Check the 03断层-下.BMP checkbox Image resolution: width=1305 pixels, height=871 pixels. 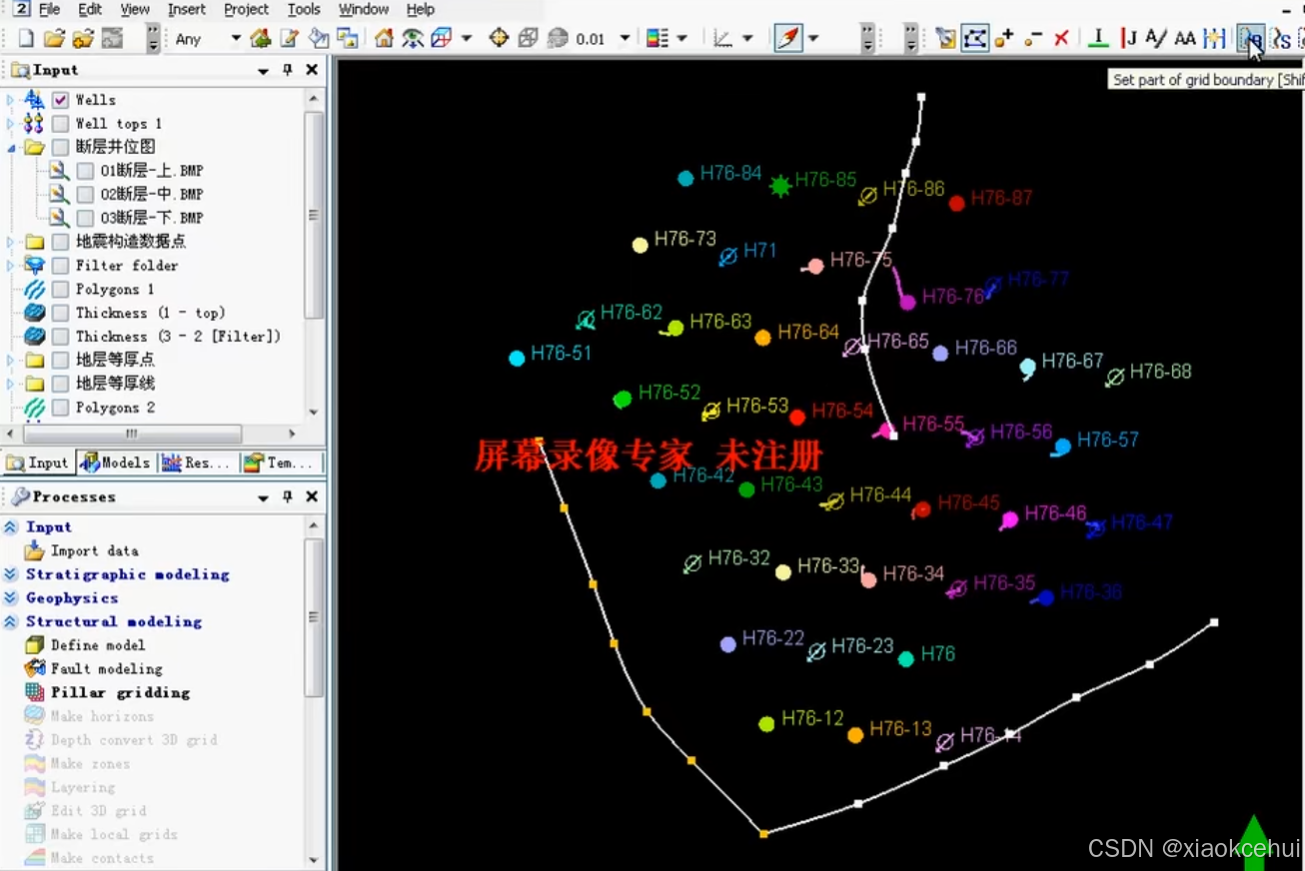pos(85,218)
